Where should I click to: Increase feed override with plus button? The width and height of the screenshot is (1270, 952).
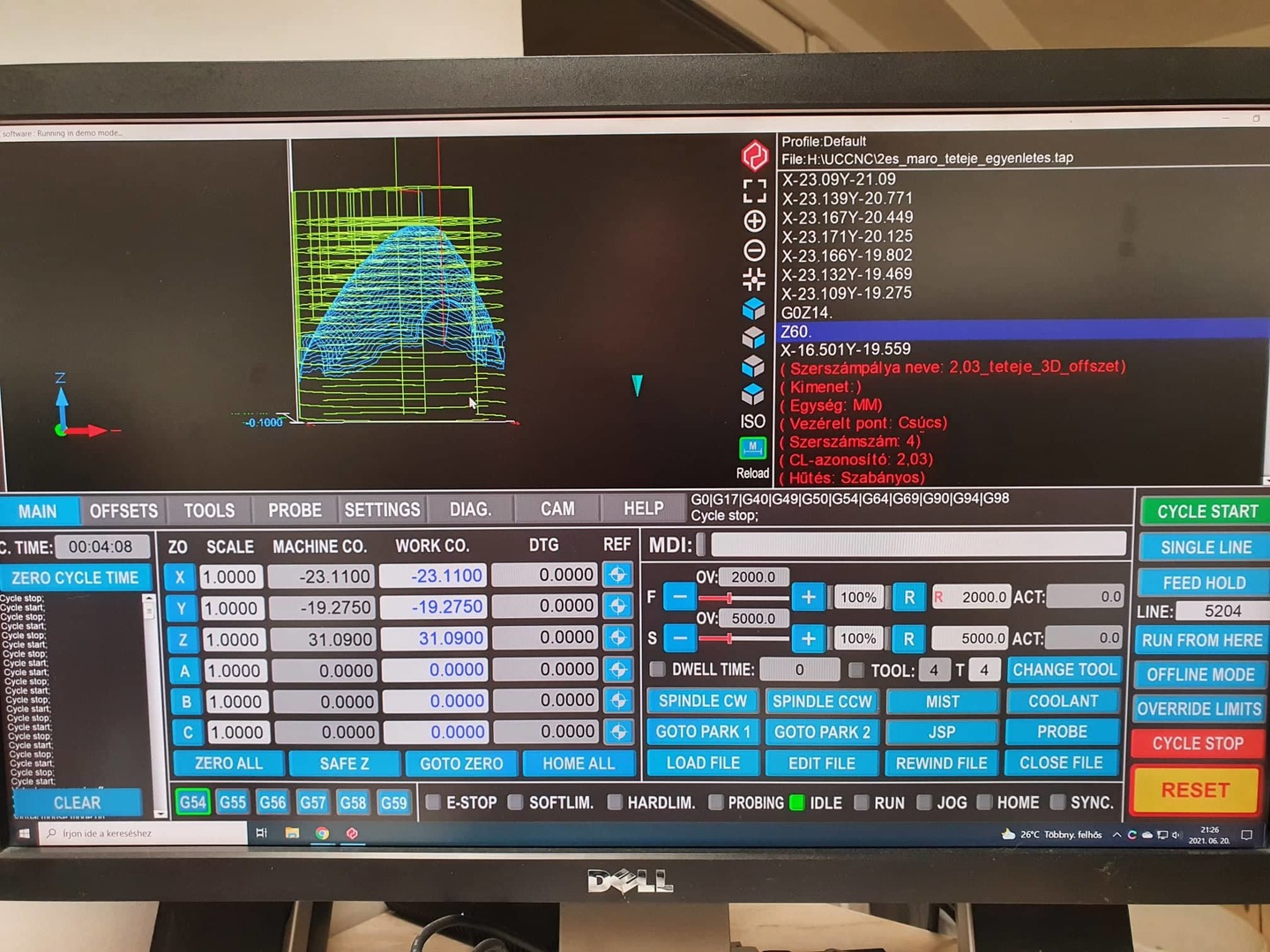click(808, 598)
